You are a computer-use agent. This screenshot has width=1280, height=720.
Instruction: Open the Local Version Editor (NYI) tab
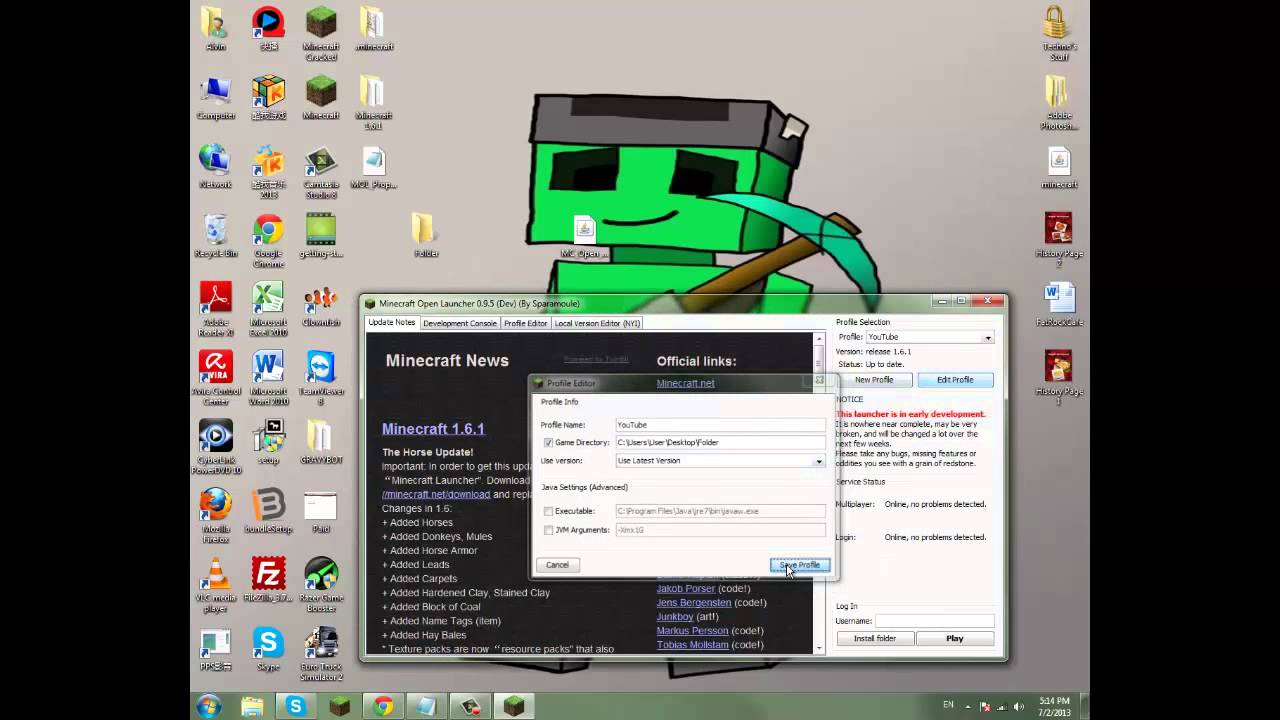pos(597,323)
